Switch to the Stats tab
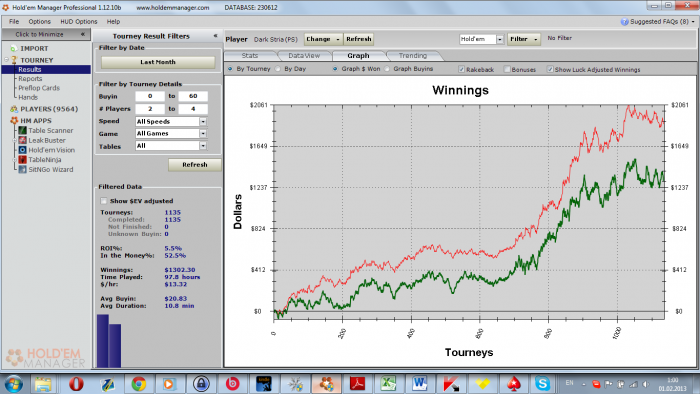700x394 pixels. (250, 56)
